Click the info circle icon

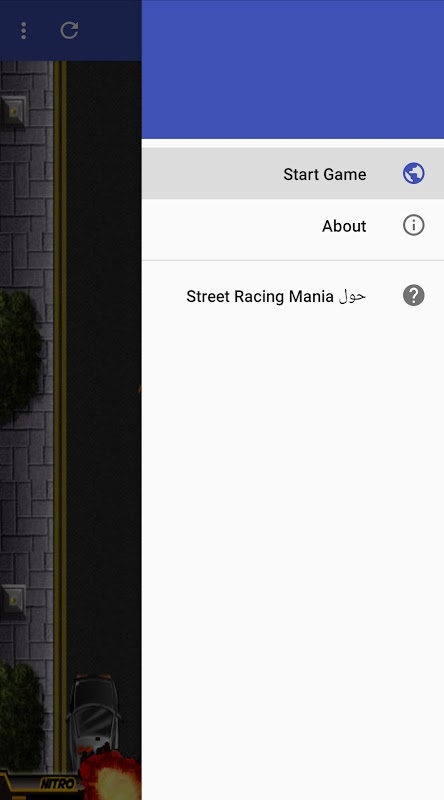tap(413, 225)
